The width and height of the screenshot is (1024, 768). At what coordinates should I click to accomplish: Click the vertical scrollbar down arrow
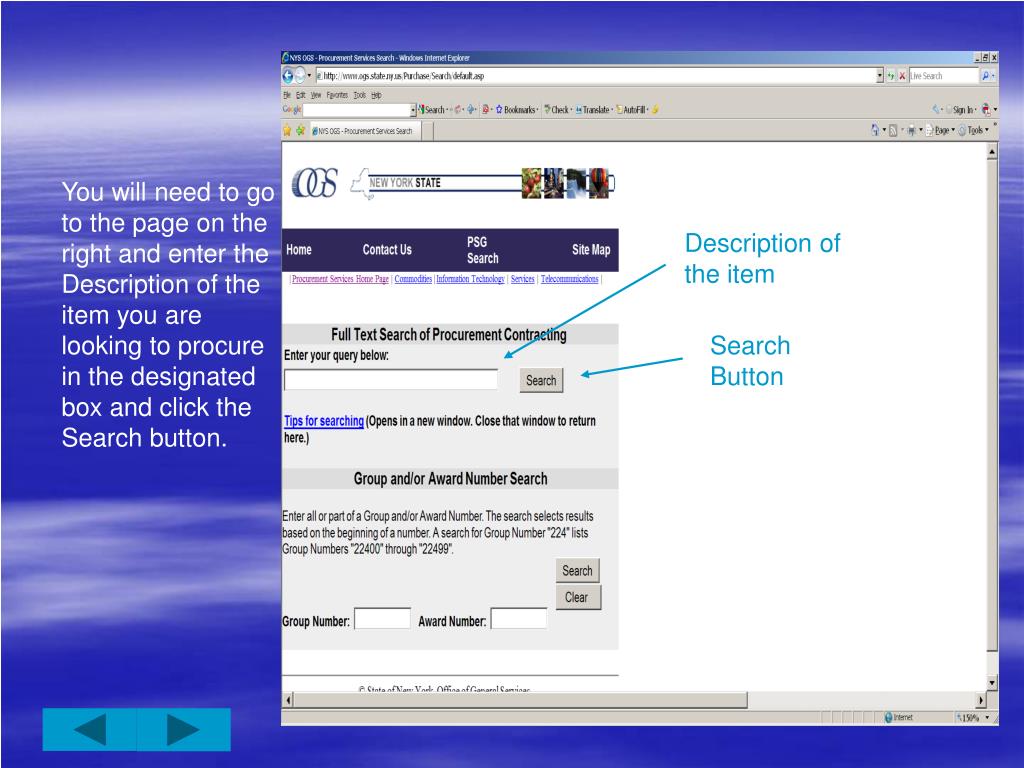point(992,683)
